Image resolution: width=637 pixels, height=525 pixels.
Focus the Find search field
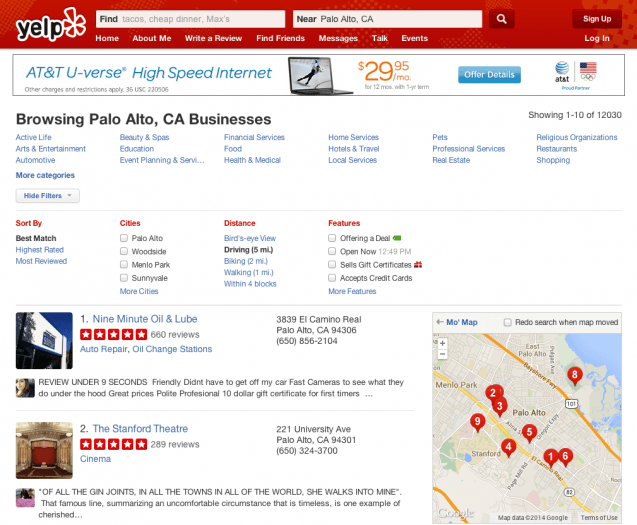coord(191,19)
